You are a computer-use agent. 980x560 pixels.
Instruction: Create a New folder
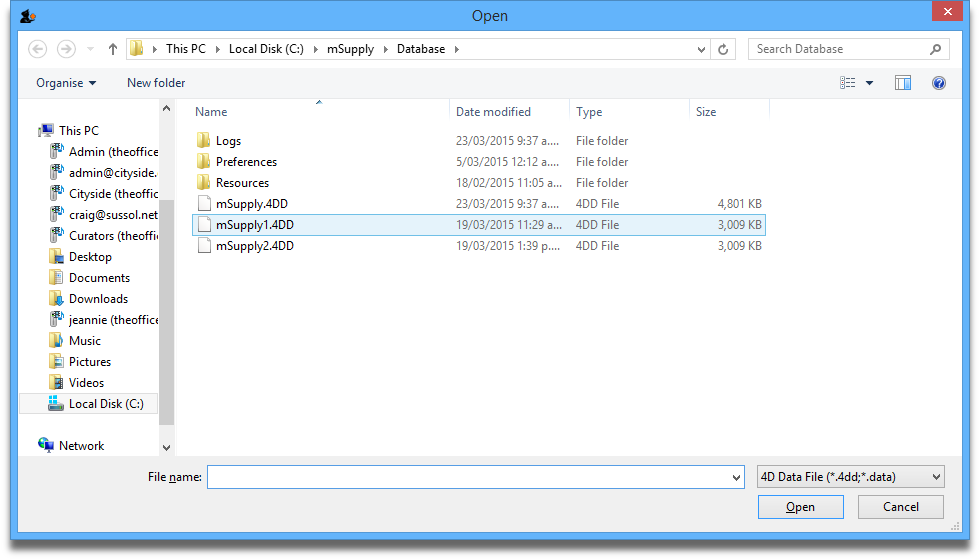156,83
